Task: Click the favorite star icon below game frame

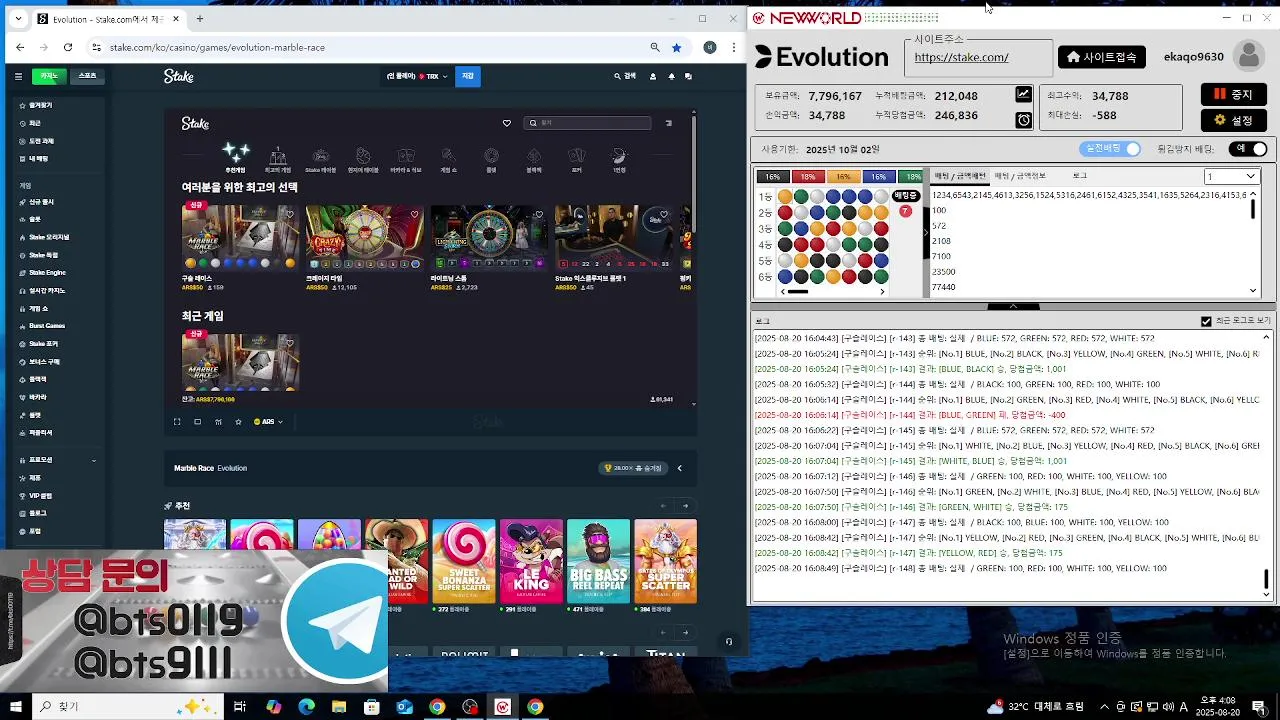Action: click(238, 422)
